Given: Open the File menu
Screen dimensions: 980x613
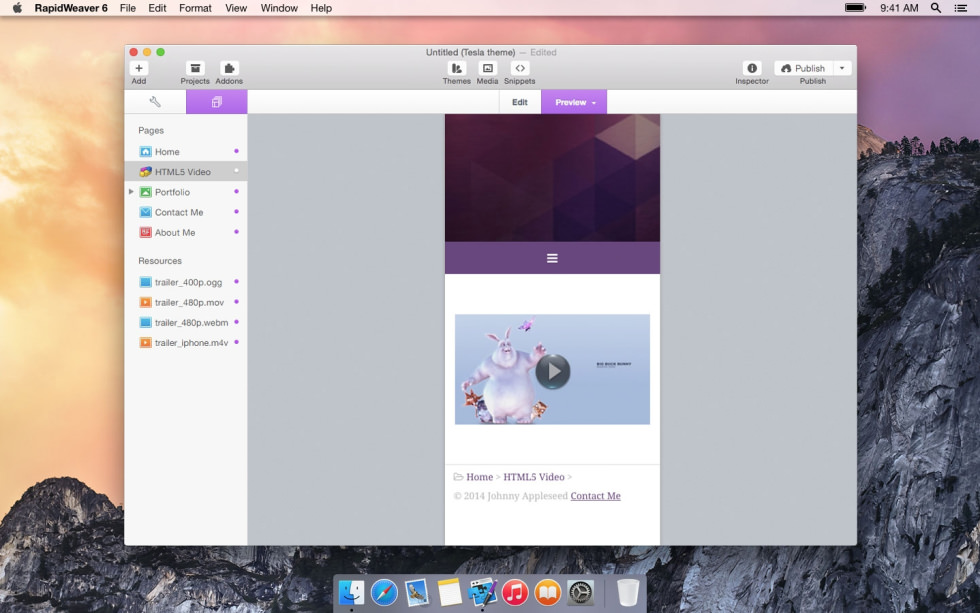Looking at the screenshot, I should click(128, 8).
